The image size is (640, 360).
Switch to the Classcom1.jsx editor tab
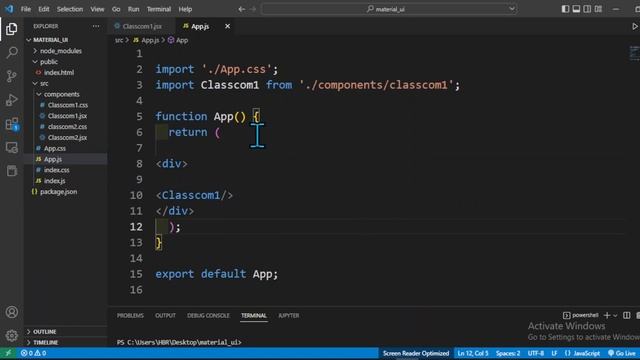tap(142, 26)
